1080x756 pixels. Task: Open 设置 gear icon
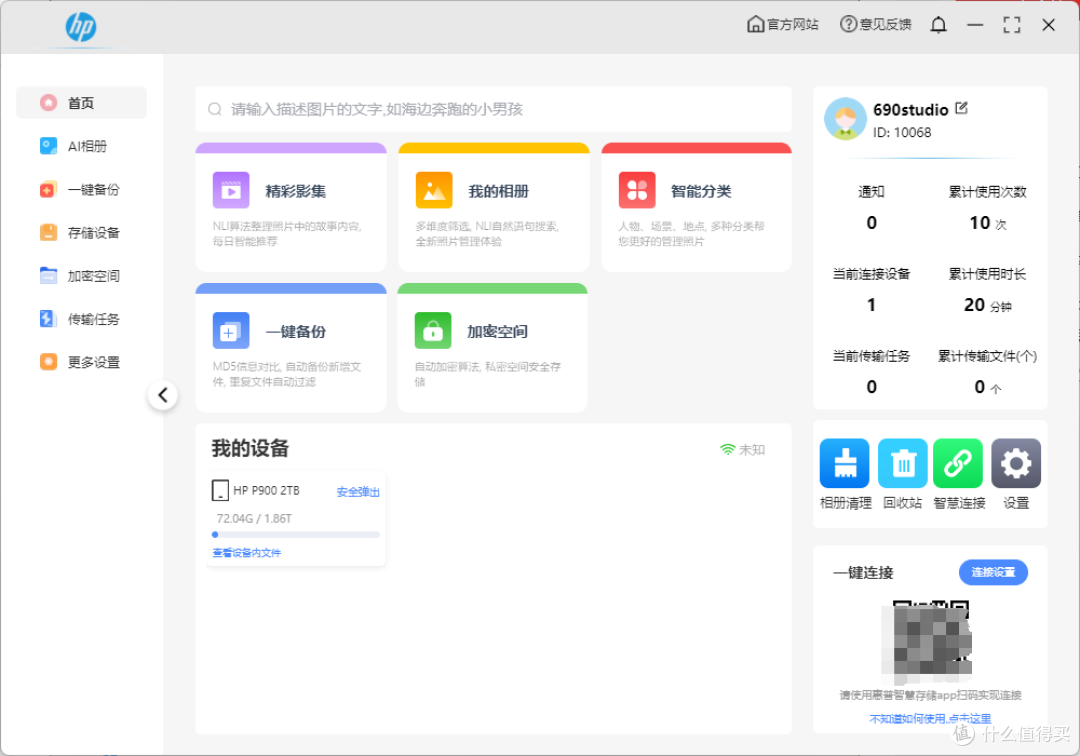(1016, 463)
